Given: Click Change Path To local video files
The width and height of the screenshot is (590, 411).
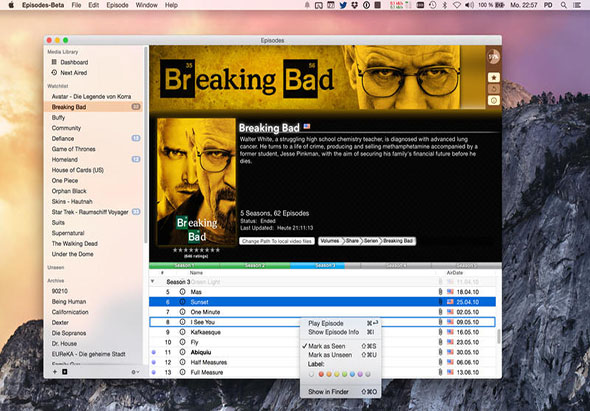Looking at the screenshot, I should (x=277, y=241).
